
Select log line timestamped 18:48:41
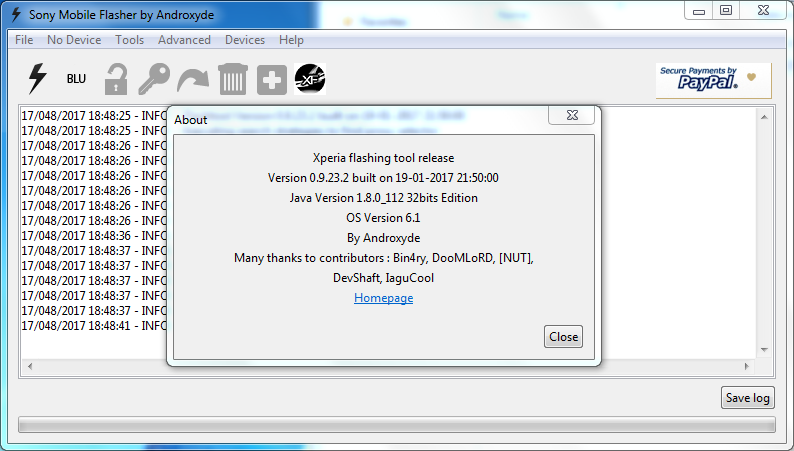[94, 325]
